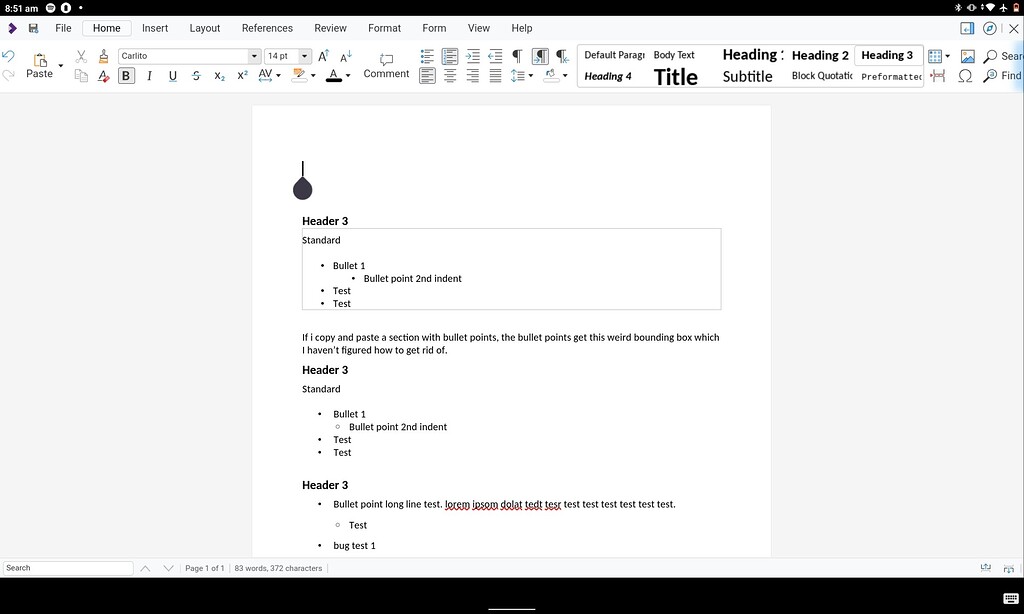Toggle ordered numbered list
The width and height of the screenshot is (1024, 614).
click(449, 56)
